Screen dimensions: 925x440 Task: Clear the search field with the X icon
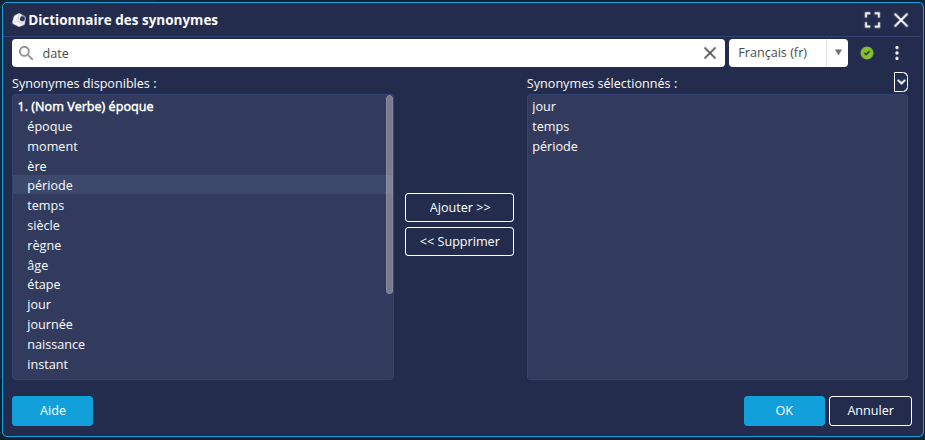[x=710, y=53]
